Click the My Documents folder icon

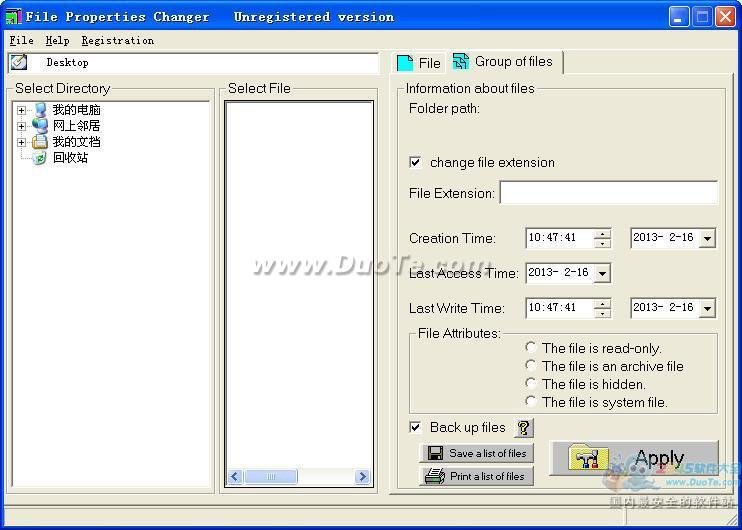tap(40, 142)
